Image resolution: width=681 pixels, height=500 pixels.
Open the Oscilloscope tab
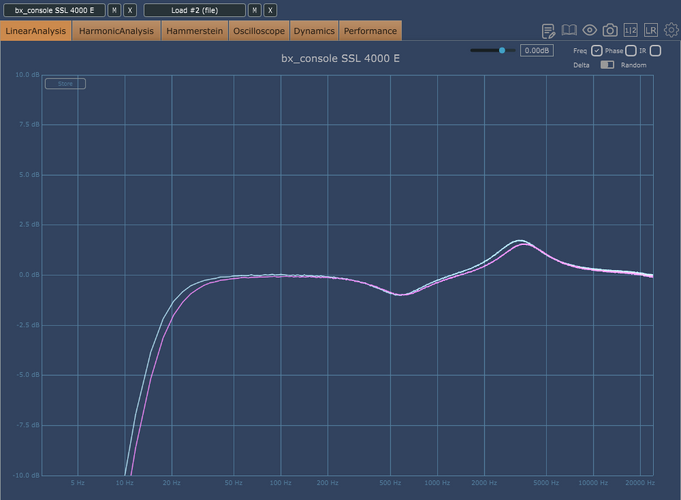tap(259, 31)
